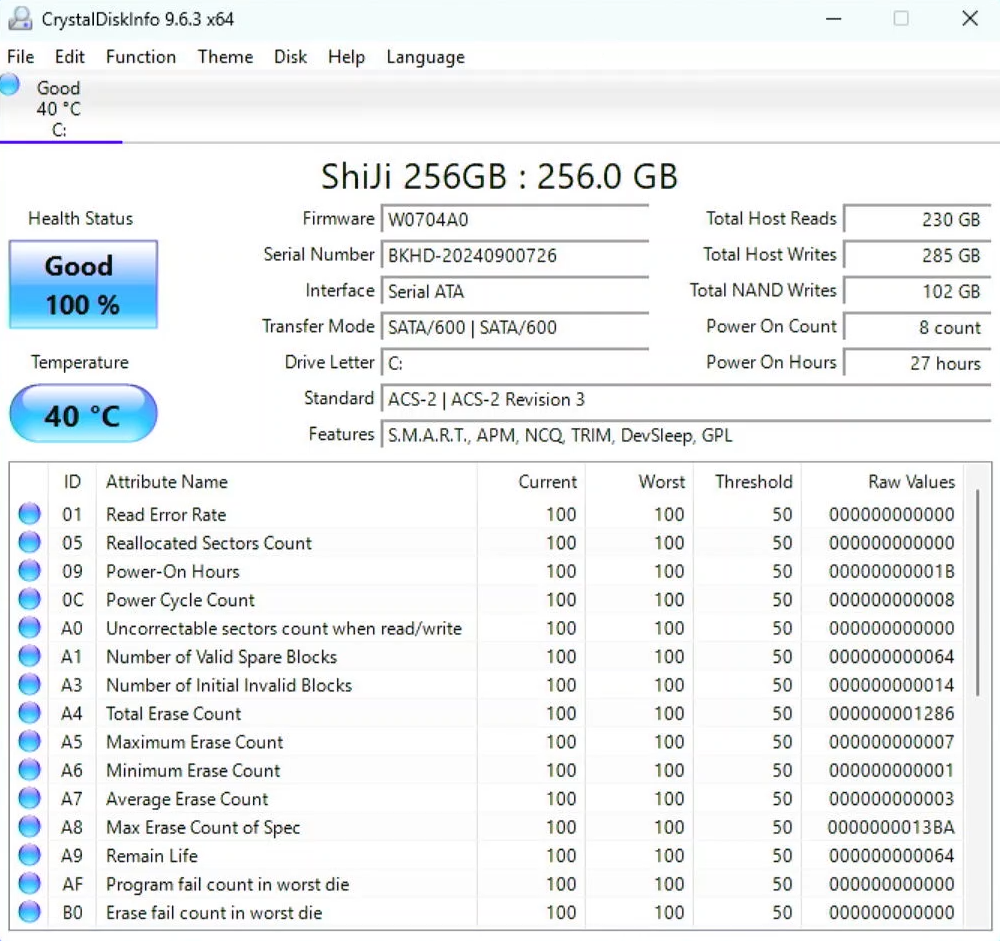
Task: Click raw value 0000000013BA for Max Erase Count
Action: pos(891,827)
